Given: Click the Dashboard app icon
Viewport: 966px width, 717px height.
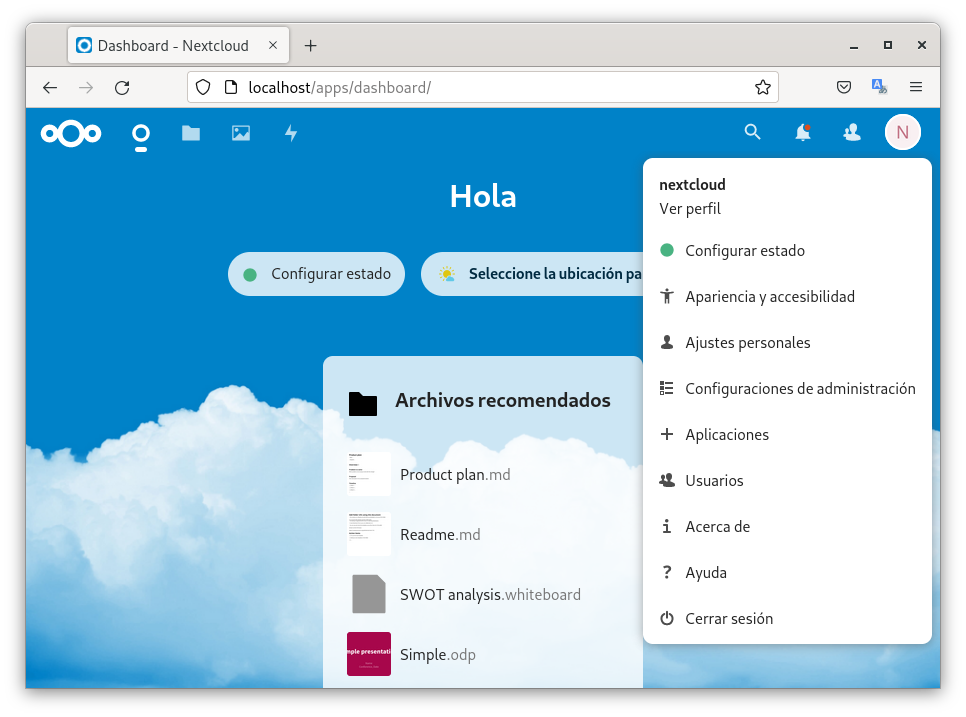Looking at the screenshot, I should (141, 134).
